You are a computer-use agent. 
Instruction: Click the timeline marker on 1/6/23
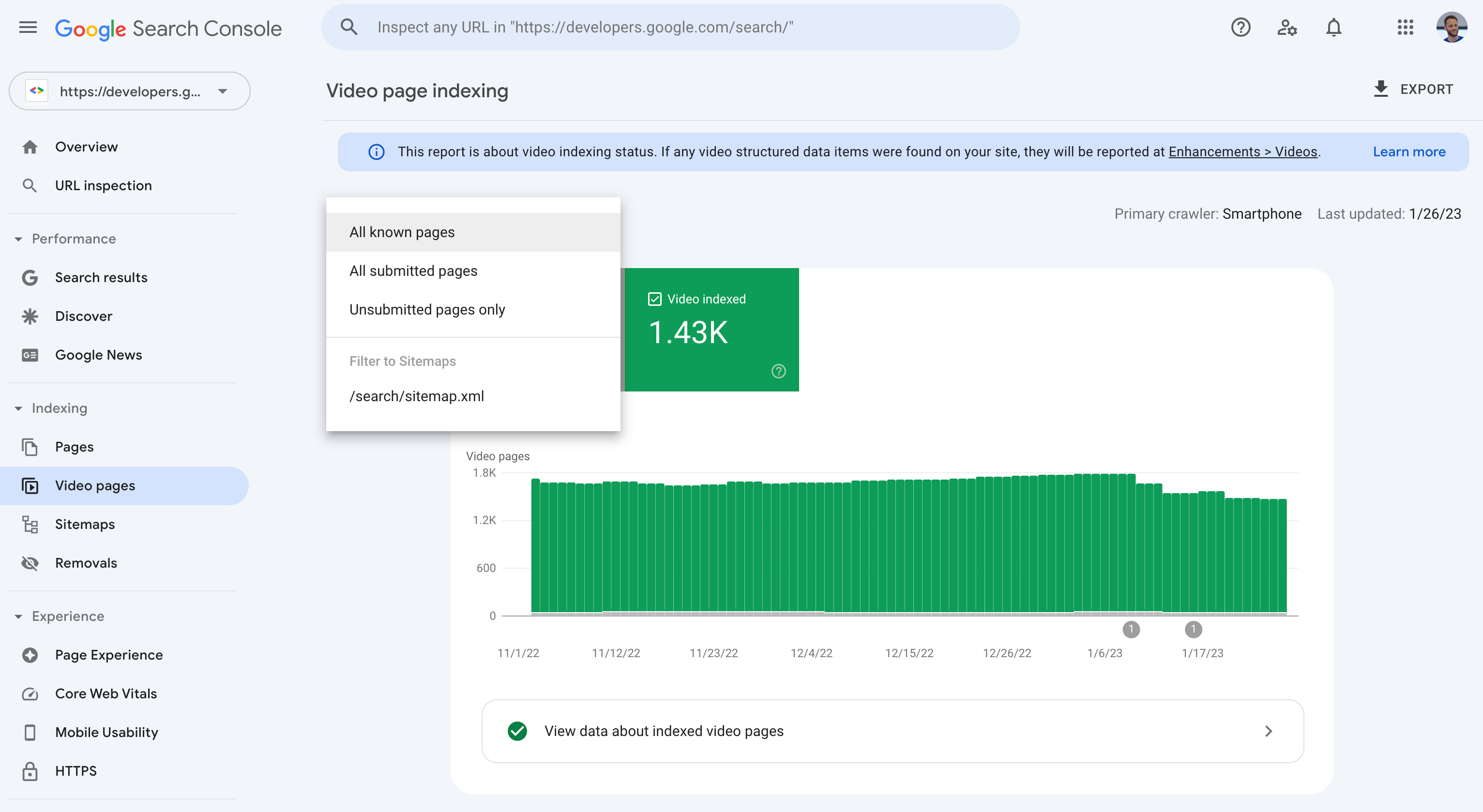[x=1131, y=628]
